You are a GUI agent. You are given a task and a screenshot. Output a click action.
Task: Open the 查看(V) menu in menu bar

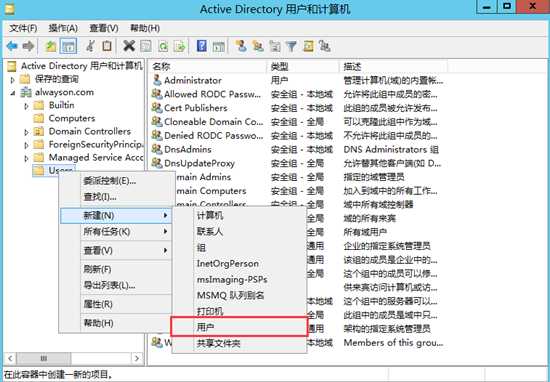coord(104,28)
